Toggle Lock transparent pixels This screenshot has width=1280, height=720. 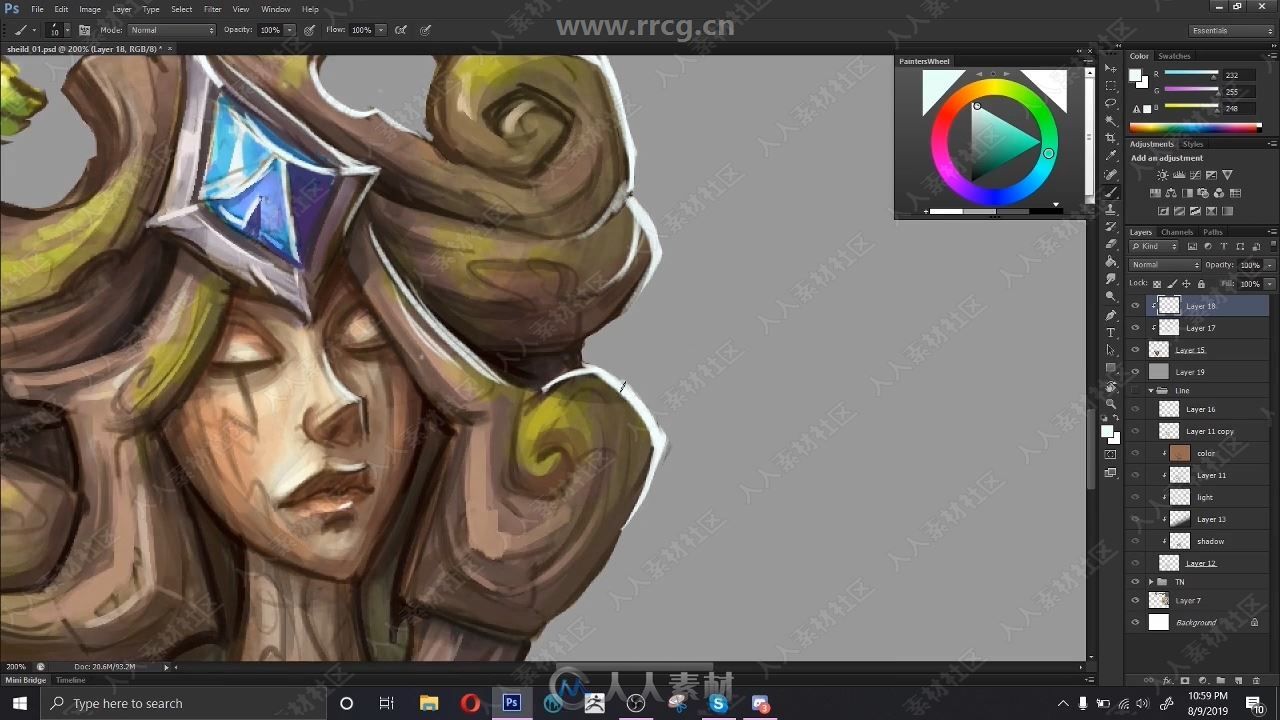tap(1159, 284)
